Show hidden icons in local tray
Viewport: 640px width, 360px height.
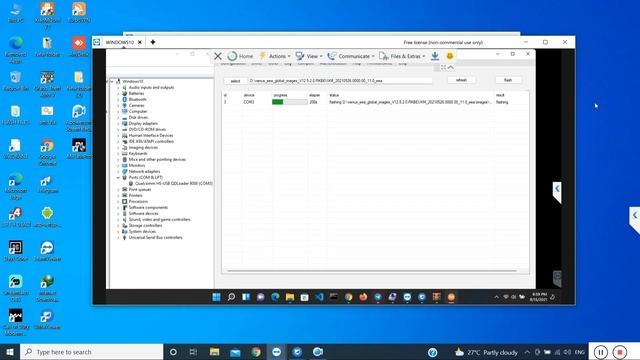point(527,352)
